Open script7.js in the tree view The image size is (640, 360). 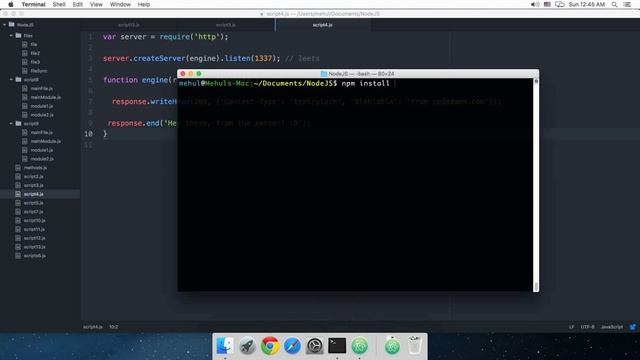[x=33, y=212]
